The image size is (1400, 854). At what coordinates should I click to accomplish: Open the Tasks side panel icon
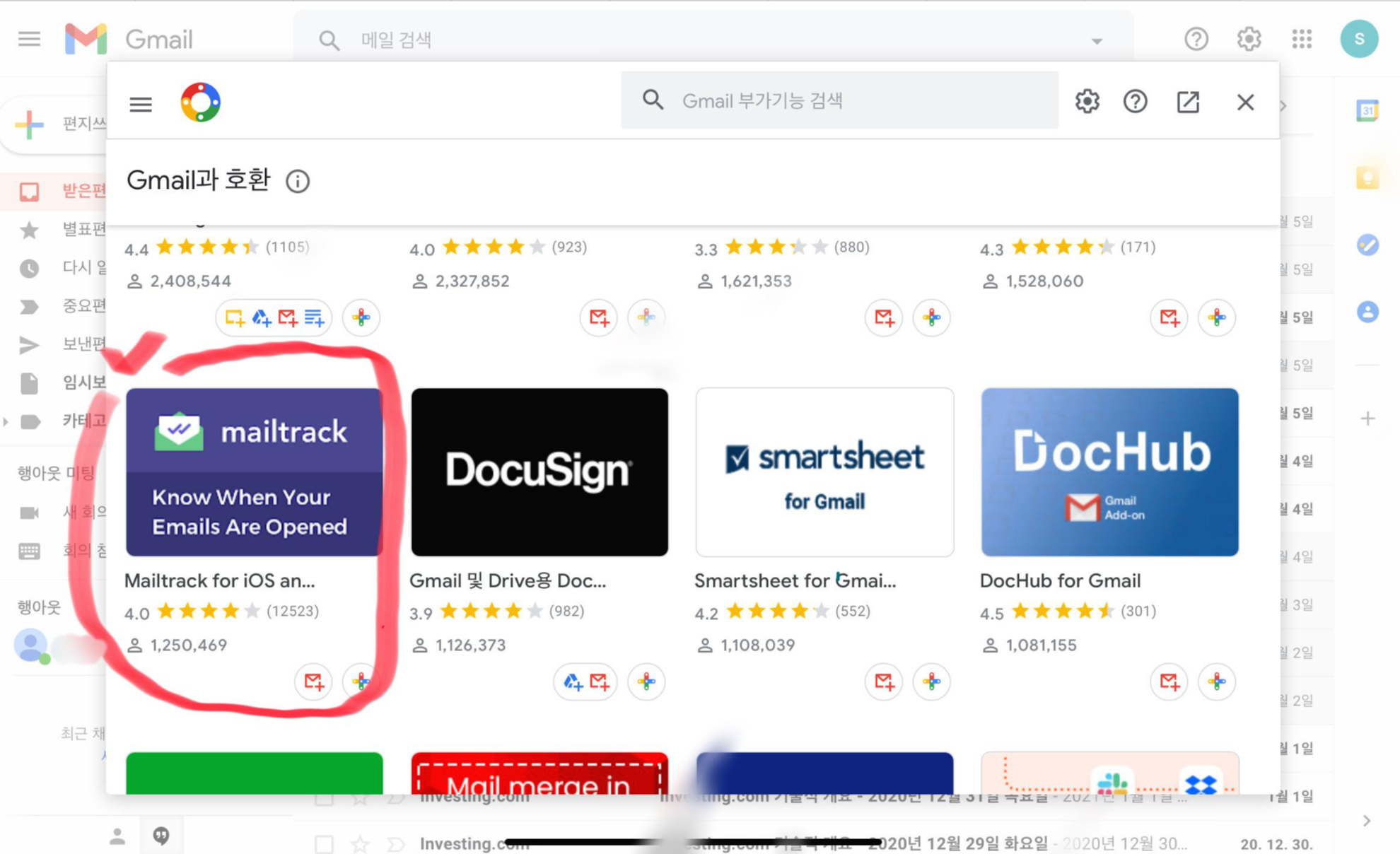pos(1367,245)
